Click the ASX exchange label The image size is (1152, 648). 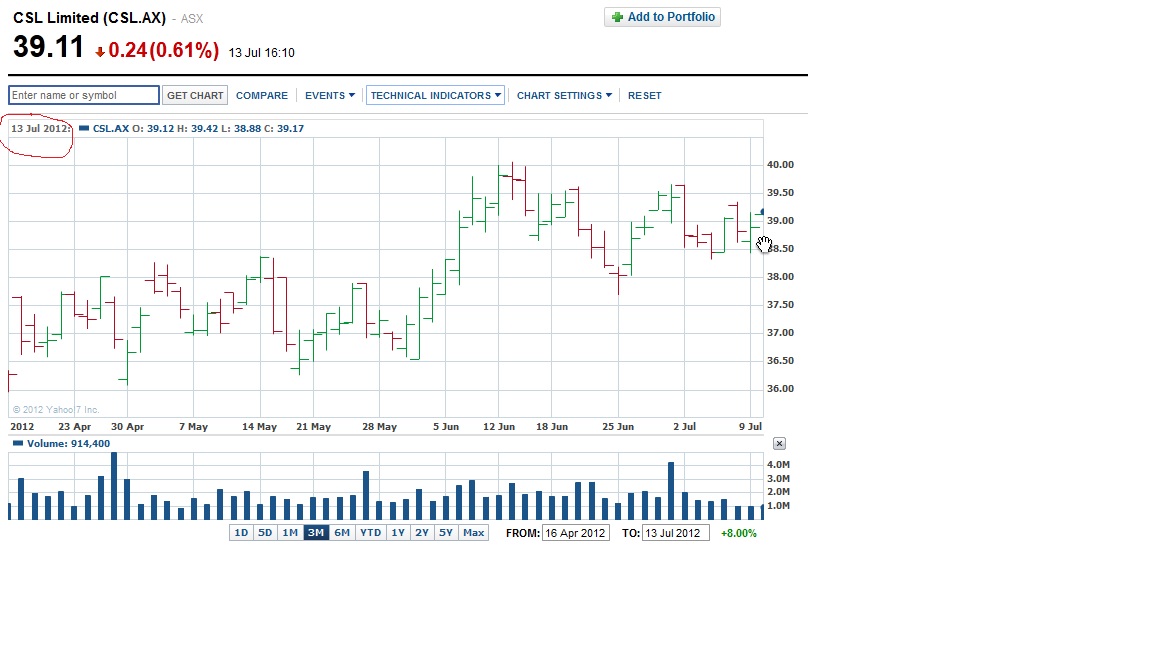click(192, 19)
